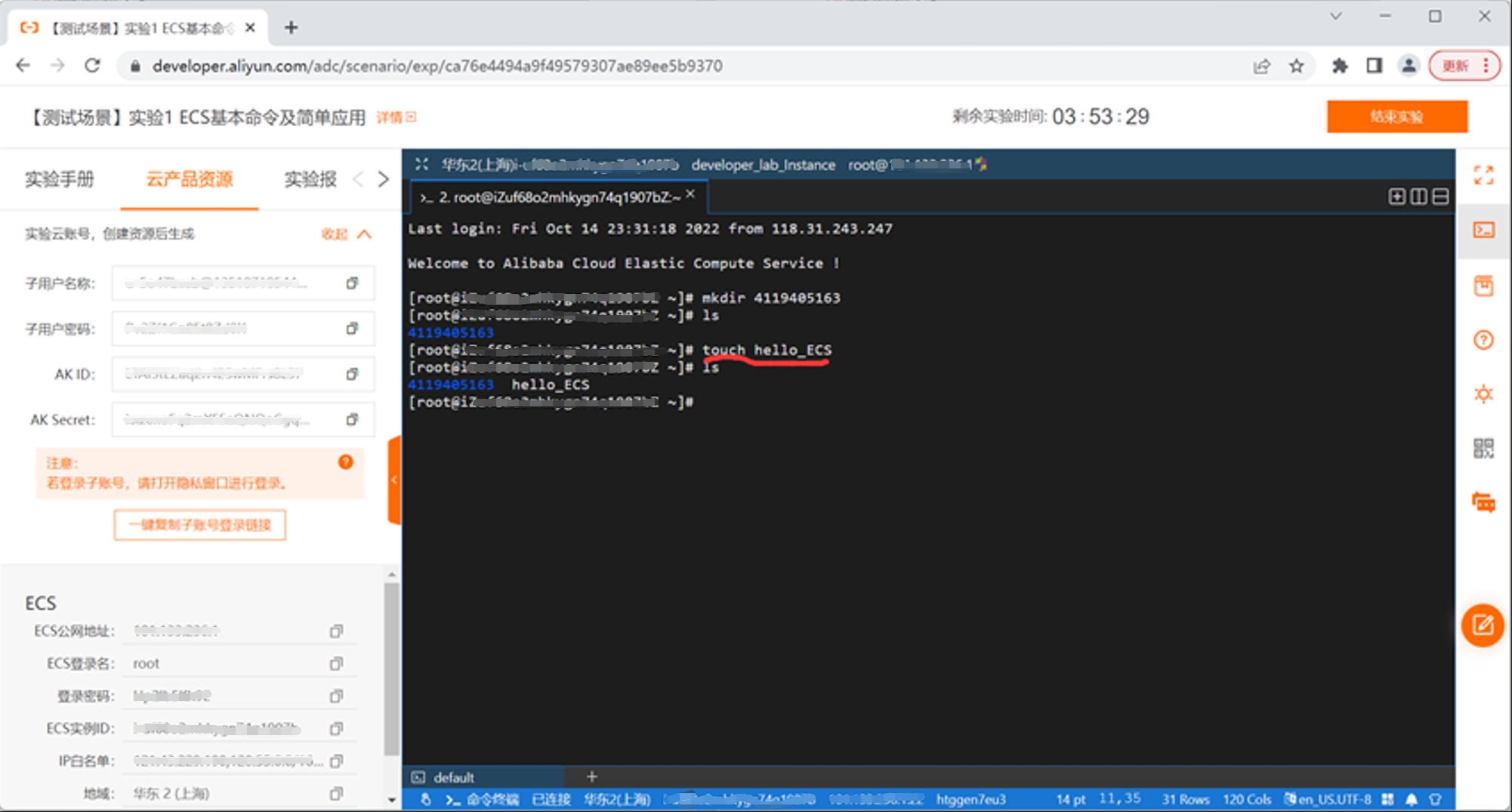Reload the page
Screen dimensions: 1512x812
pos(92,66)
